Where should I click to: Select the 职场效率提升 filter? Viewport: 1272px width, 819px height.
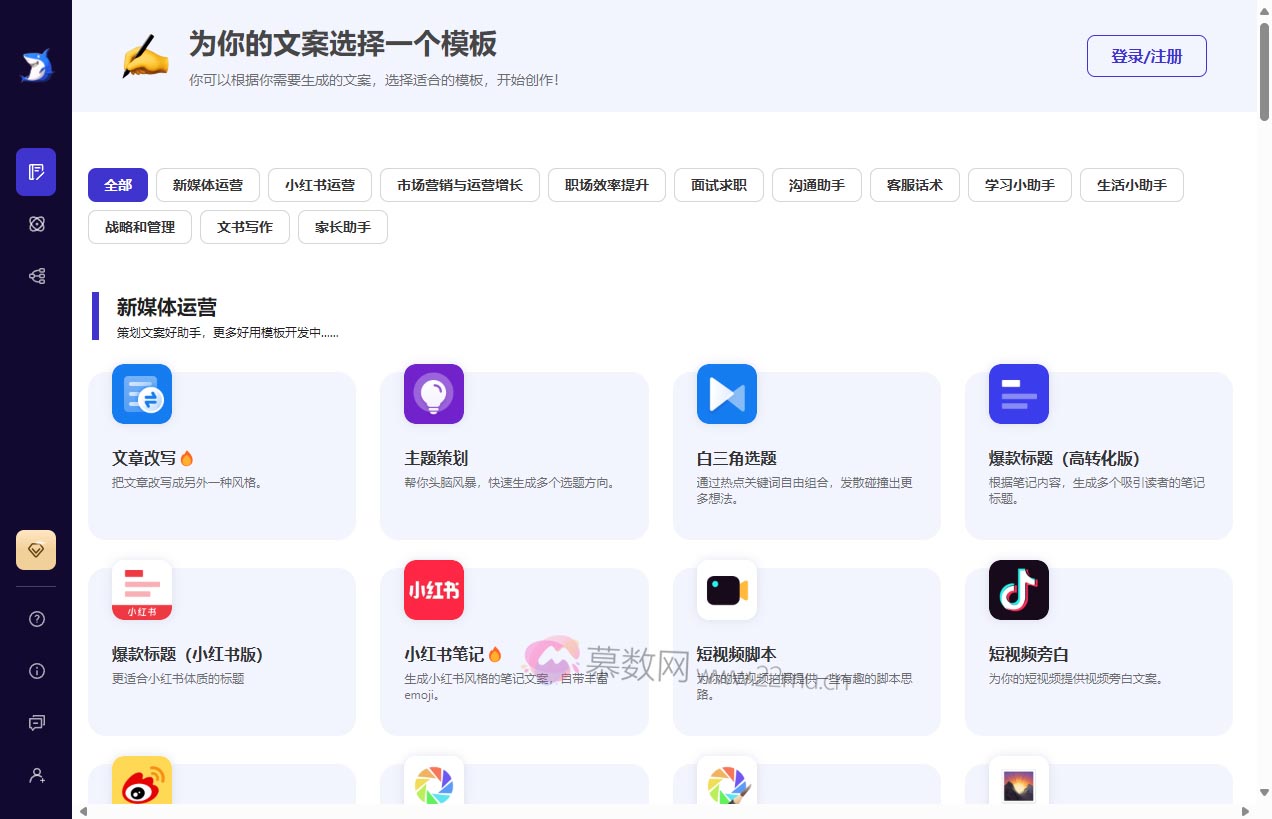coord(605,185)
